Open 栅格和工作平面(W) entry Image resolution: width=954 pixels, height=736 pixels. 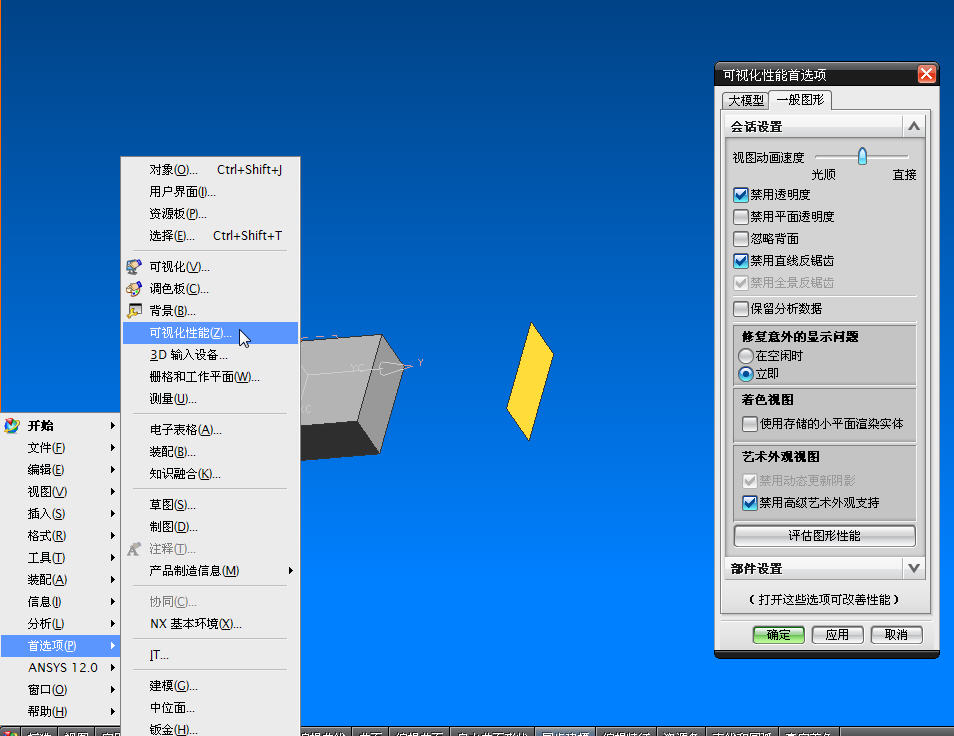click(211, 377)
